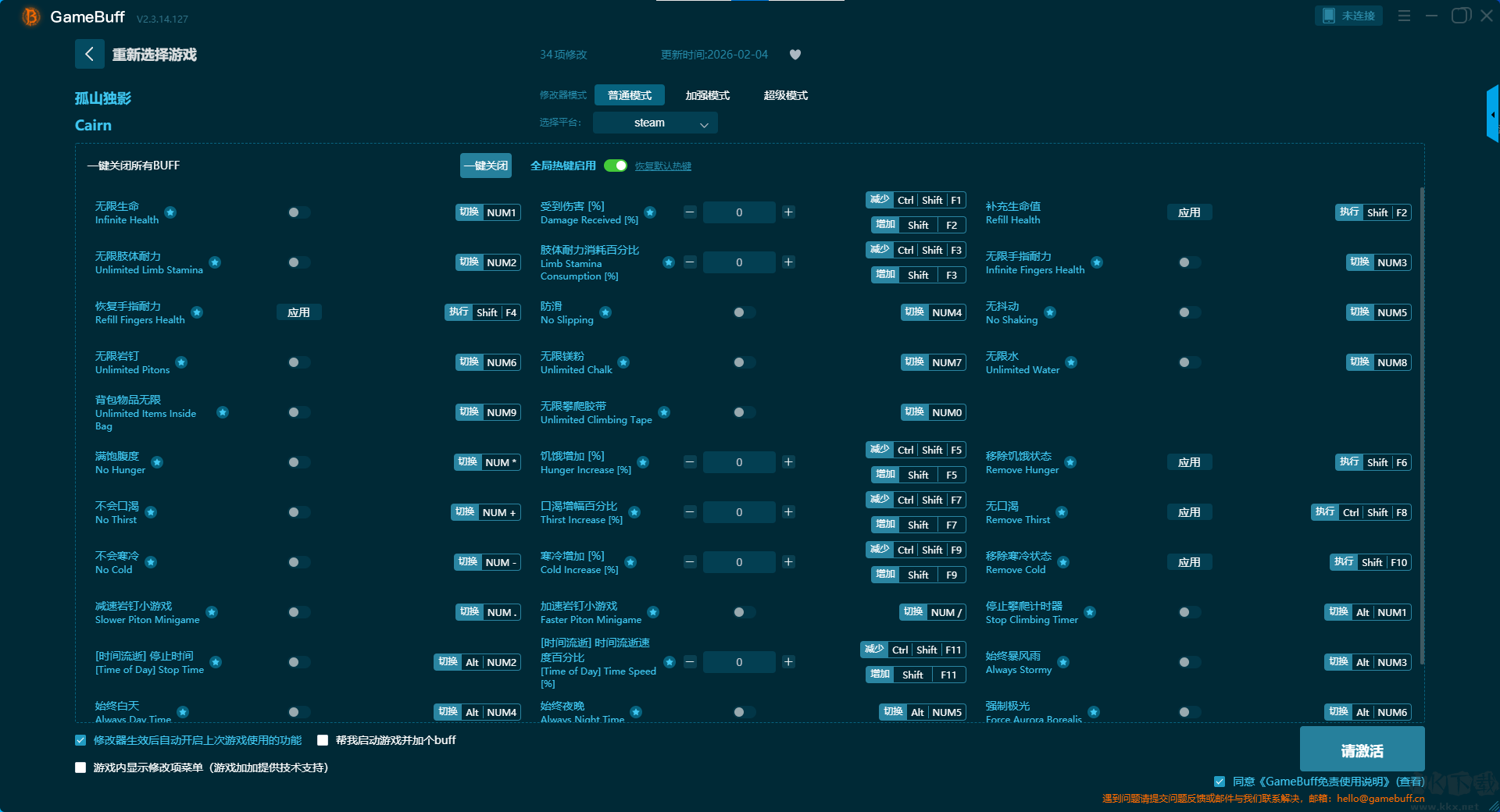Image resolution: width=1500 pixels, height=812 pixels.
Task: Expand the right-edge side panel arrow
Action: (1492, 115)
